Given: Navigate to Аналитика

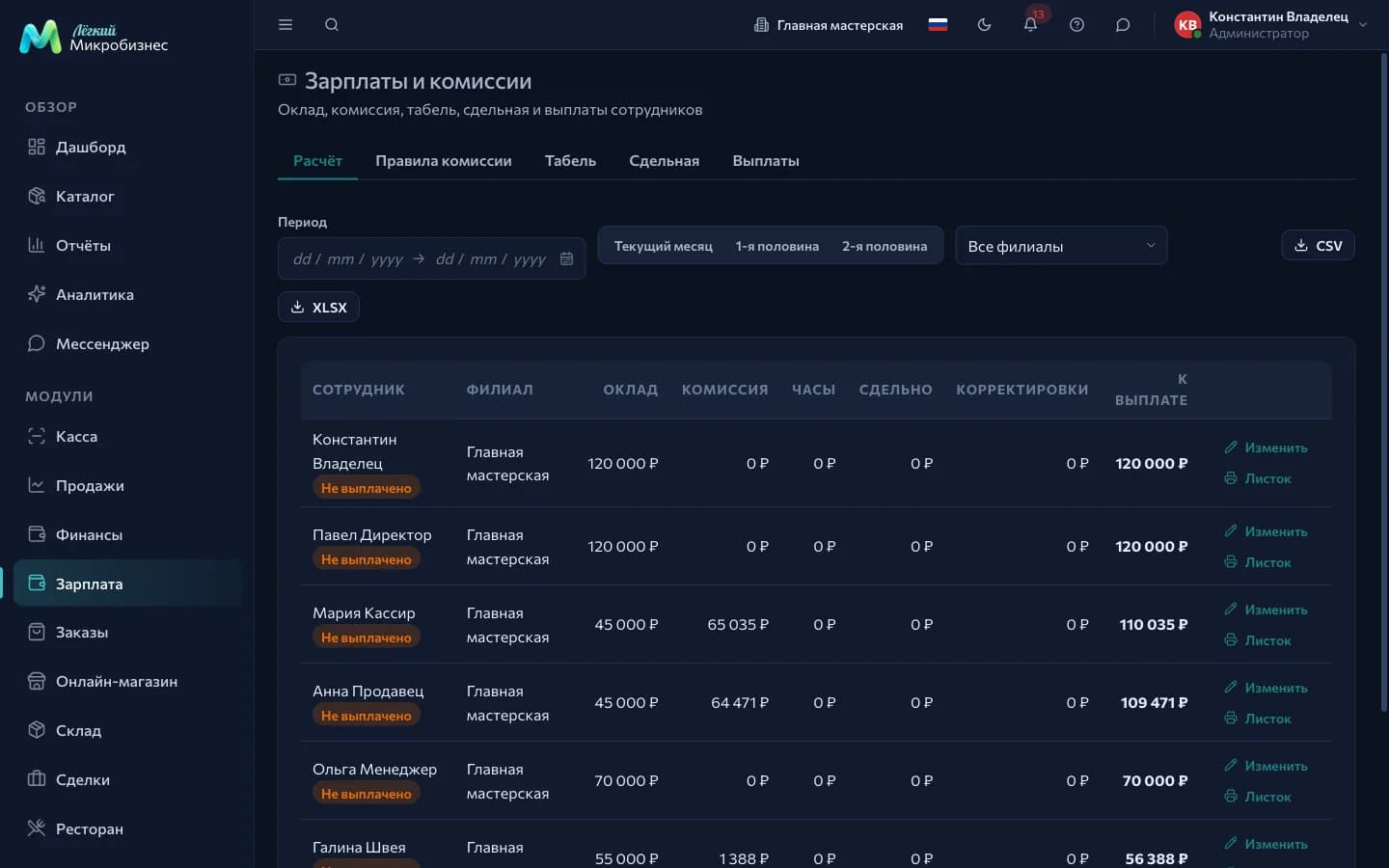Looking at the screenshot, I should point(127,294).
